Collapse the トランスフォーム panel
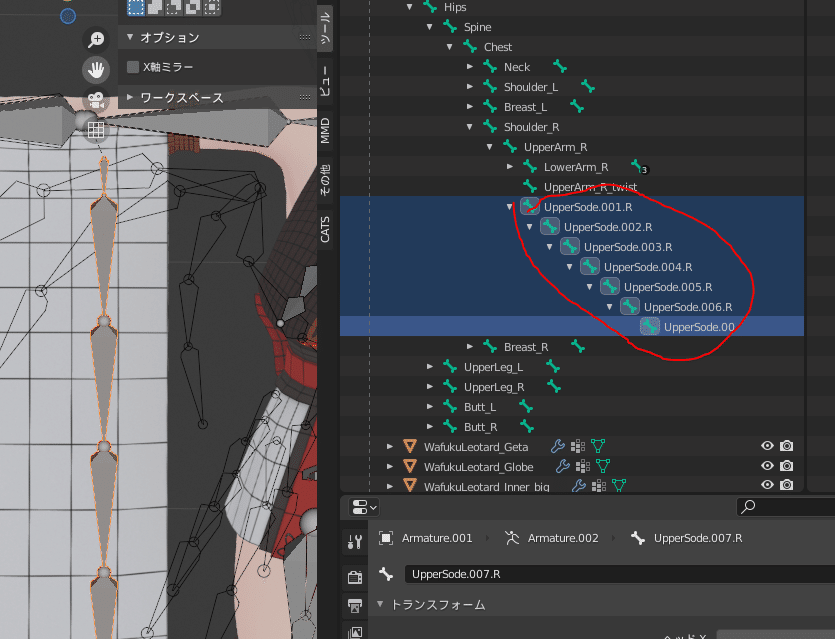 point(380,604)
